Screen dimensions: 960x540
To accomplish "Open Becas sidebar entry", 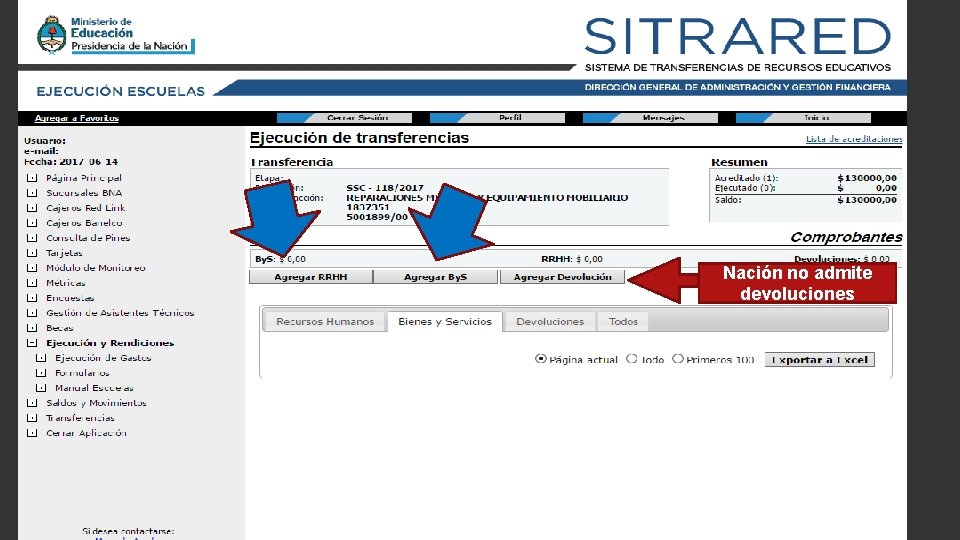I will [x=59, y=328].
